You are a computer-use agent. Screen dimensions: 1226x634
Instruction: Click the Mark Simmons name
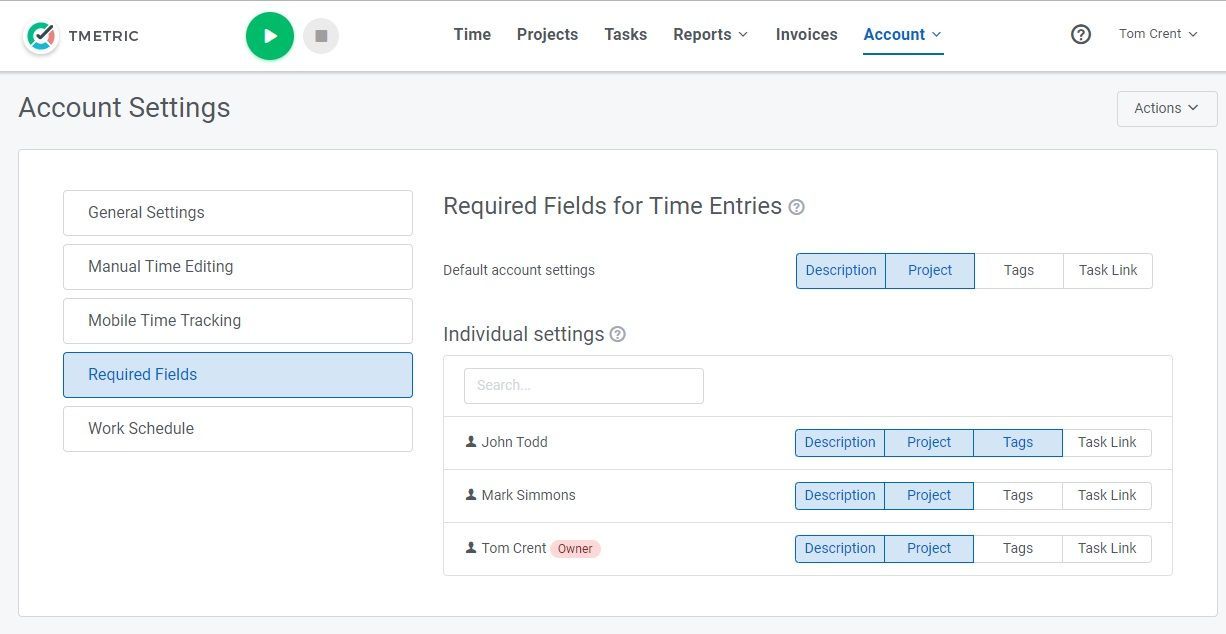[528, 495]
